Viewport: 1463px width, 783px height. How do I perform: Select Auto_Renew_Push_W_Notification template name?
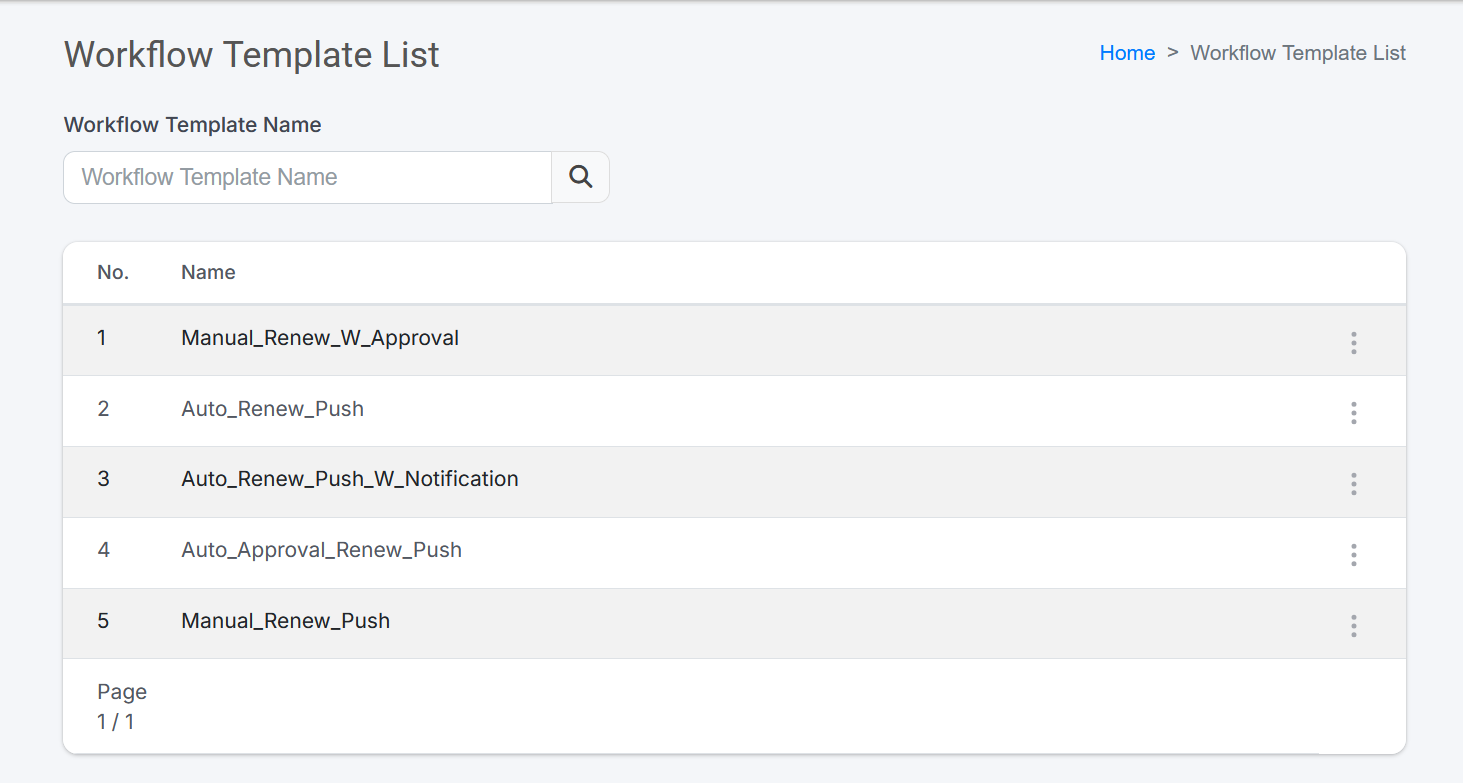point(350,479)
